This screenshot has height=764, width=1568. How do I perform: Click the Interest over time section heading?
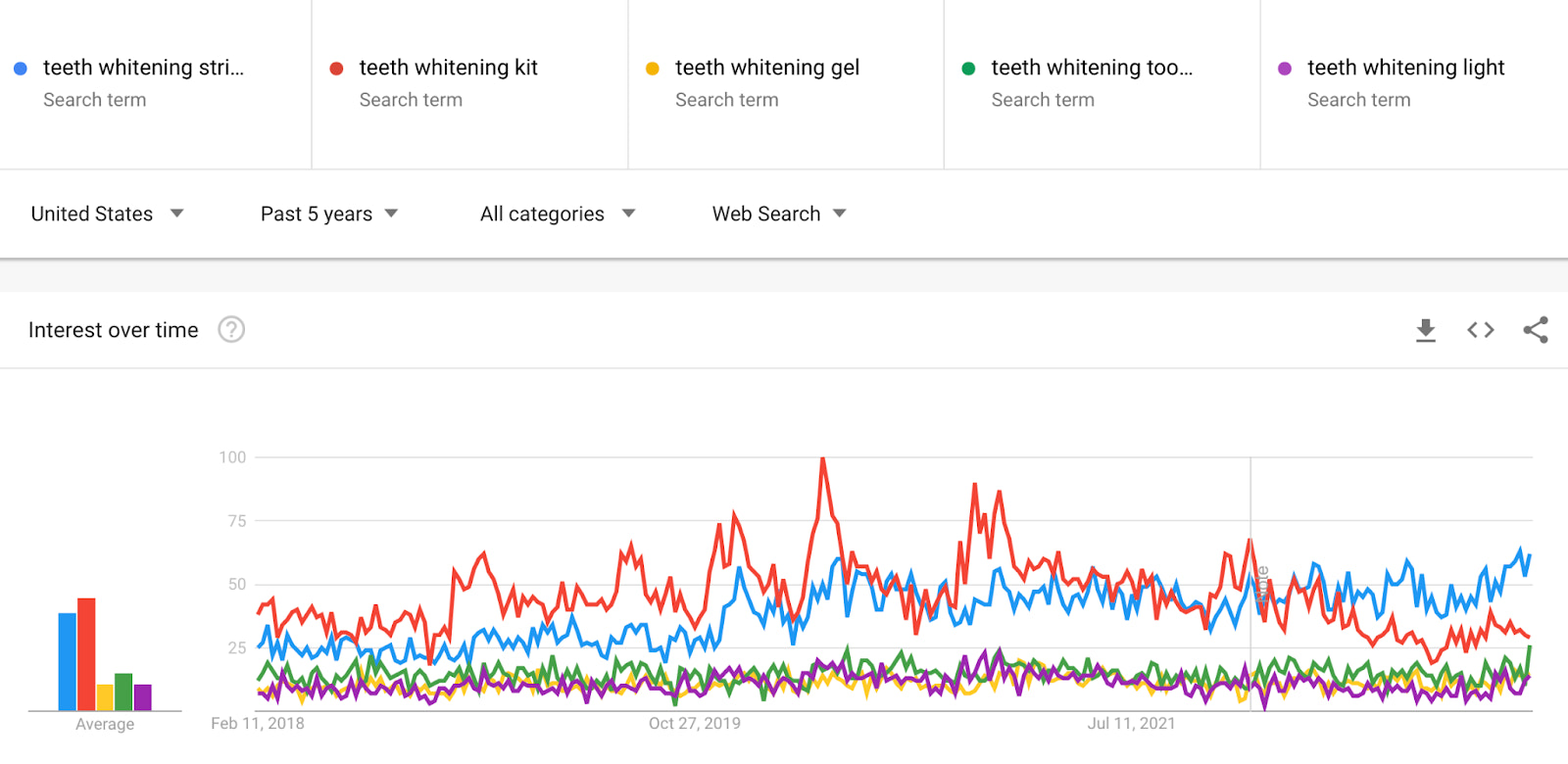(x=113, y=330)
